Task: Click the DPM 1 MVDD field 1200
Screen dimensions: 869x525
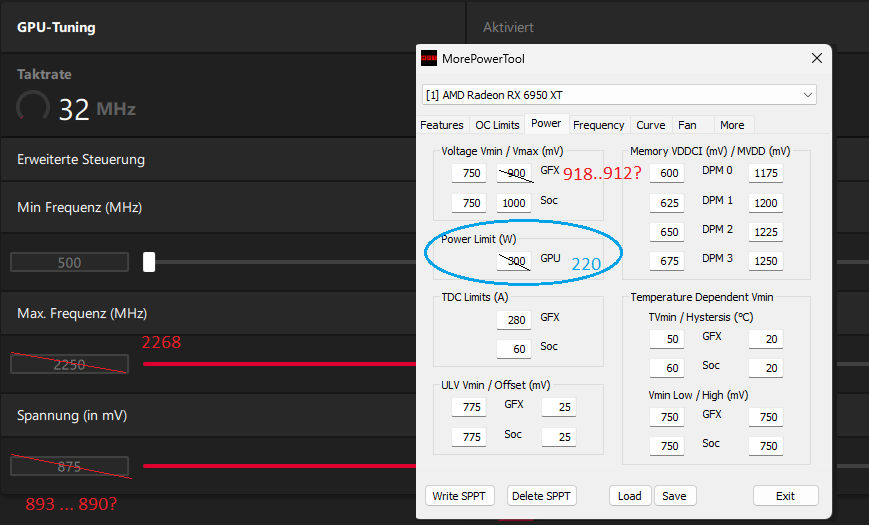Action: point(766,203)
